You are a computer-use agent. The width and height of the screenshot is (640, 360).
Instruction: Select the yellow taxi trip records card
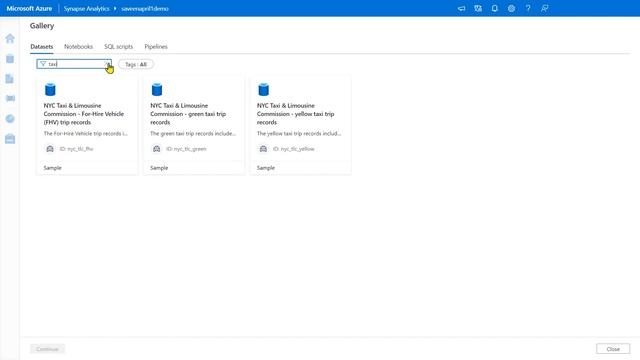301,125
